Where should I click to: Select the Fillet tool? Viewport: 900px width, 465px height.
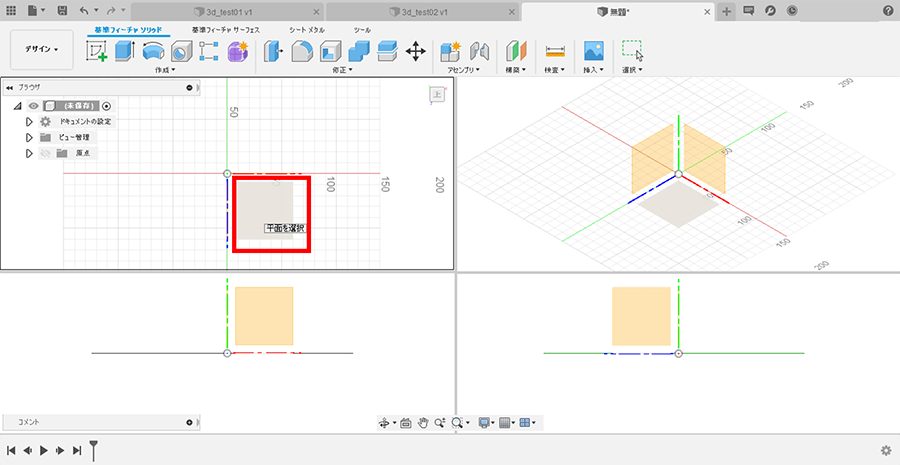pos(302,52)
